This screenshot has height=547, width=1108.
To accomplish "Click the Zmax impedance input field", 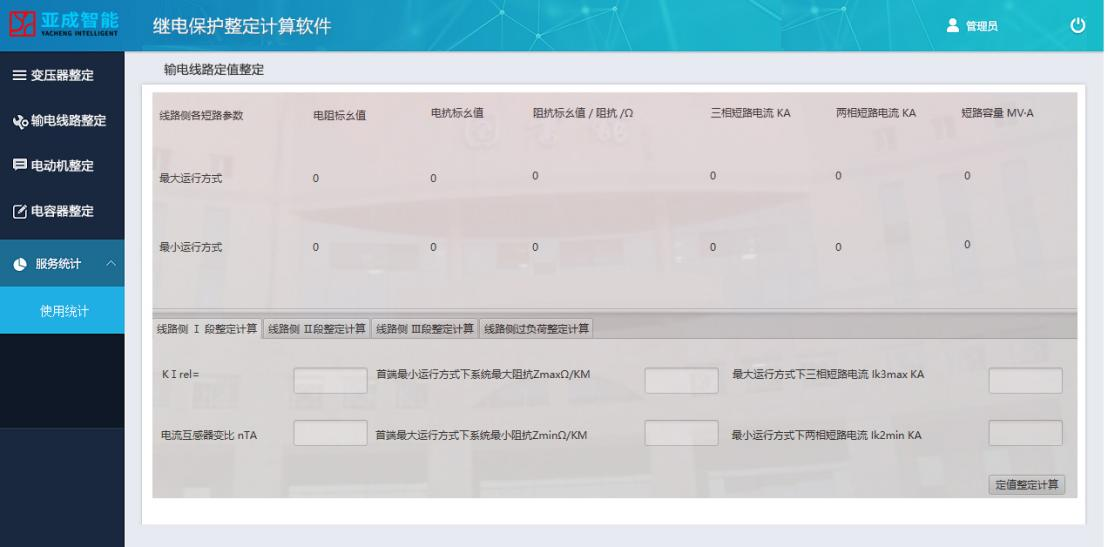I will 681,381.
